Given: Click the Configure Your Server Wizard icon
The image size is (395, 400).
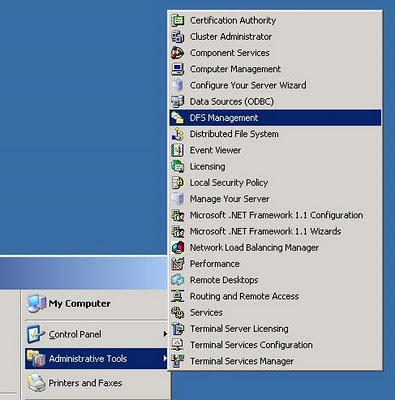Looking at the screenshot, I should [x=178, y=85].
